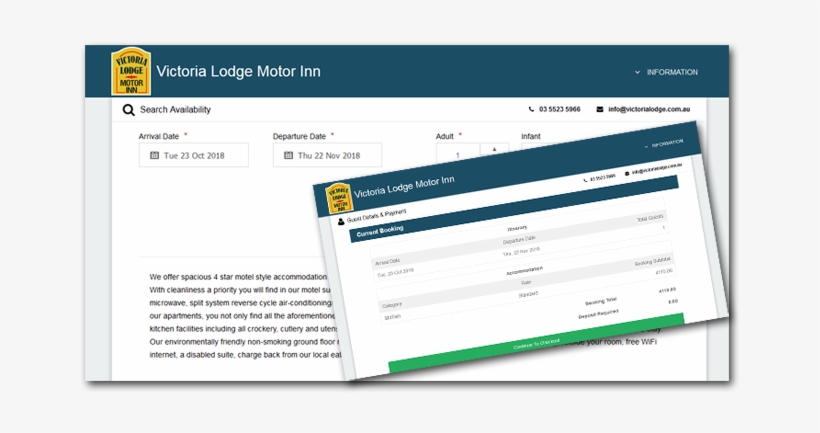Click the 'Search Availability' heading text
The height and width of the screenshot is (433, 820).
click(175, 110)
